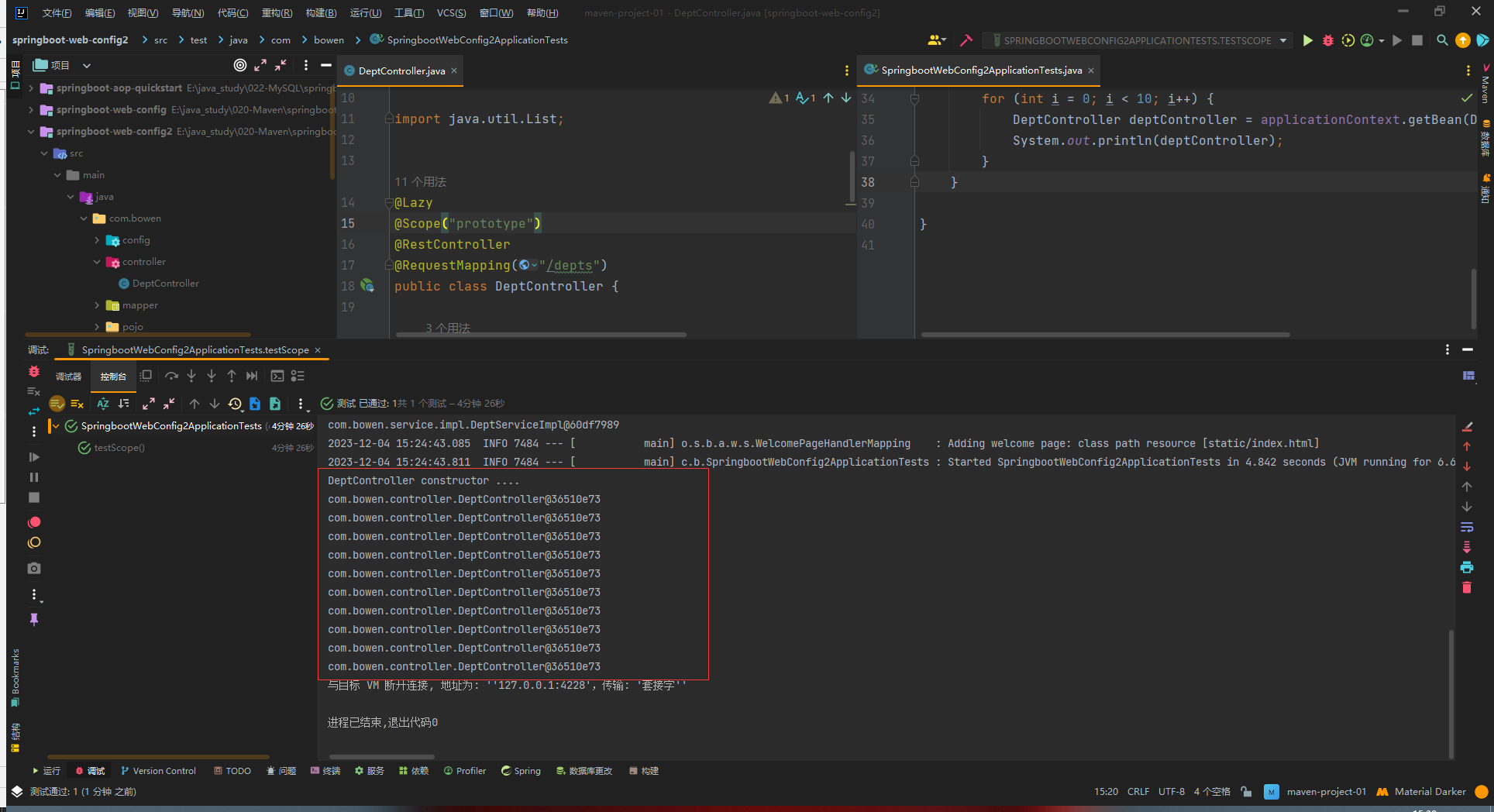The image size is (1494, 812).
Task: Collapse springboot-web-config2 project node
Action: 31,132
